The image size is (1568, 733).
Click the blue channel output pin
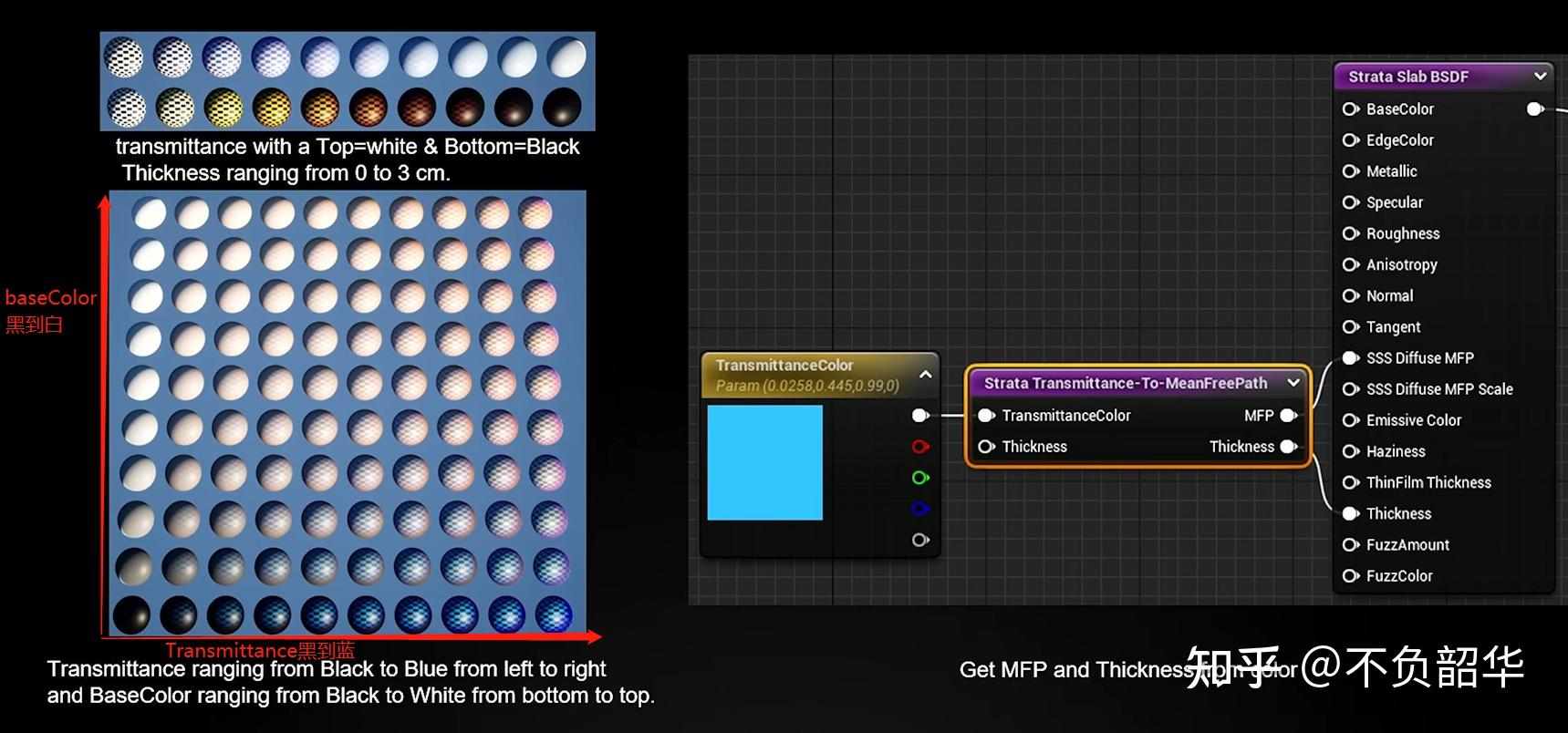point(920,509)
